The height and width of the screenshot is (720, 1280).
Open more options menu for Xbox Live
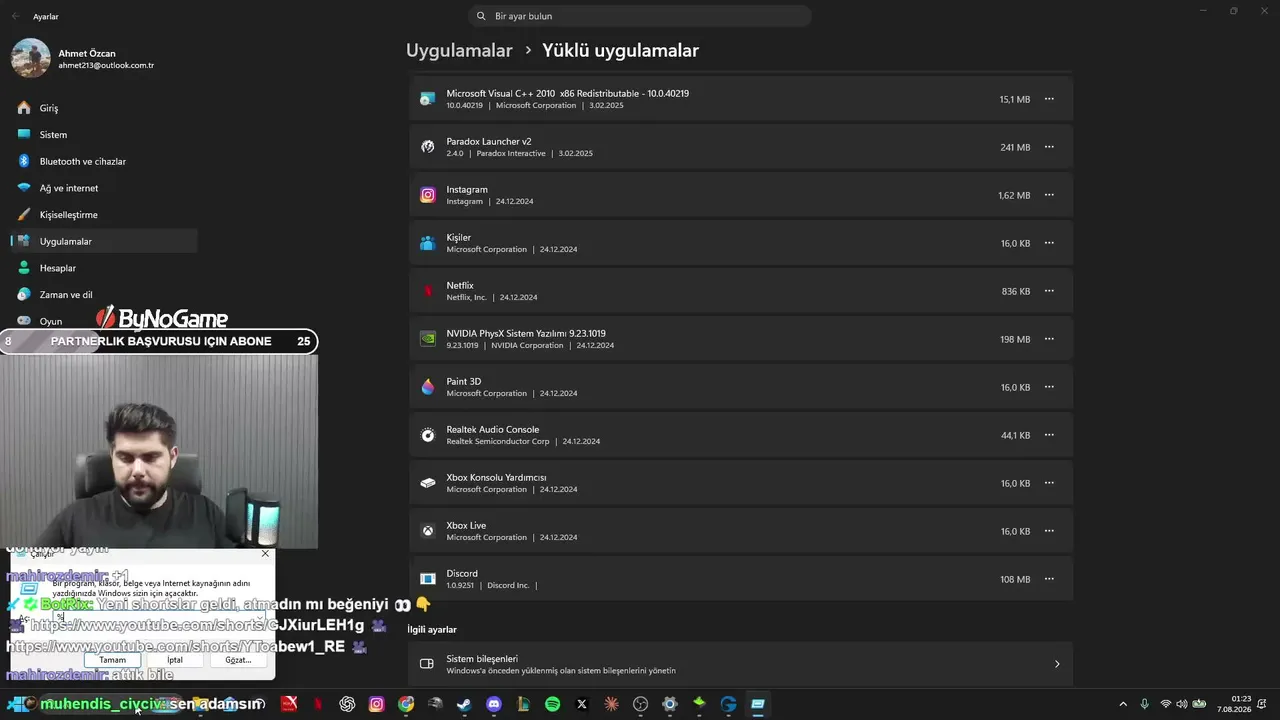click(x=1049, y=531)
